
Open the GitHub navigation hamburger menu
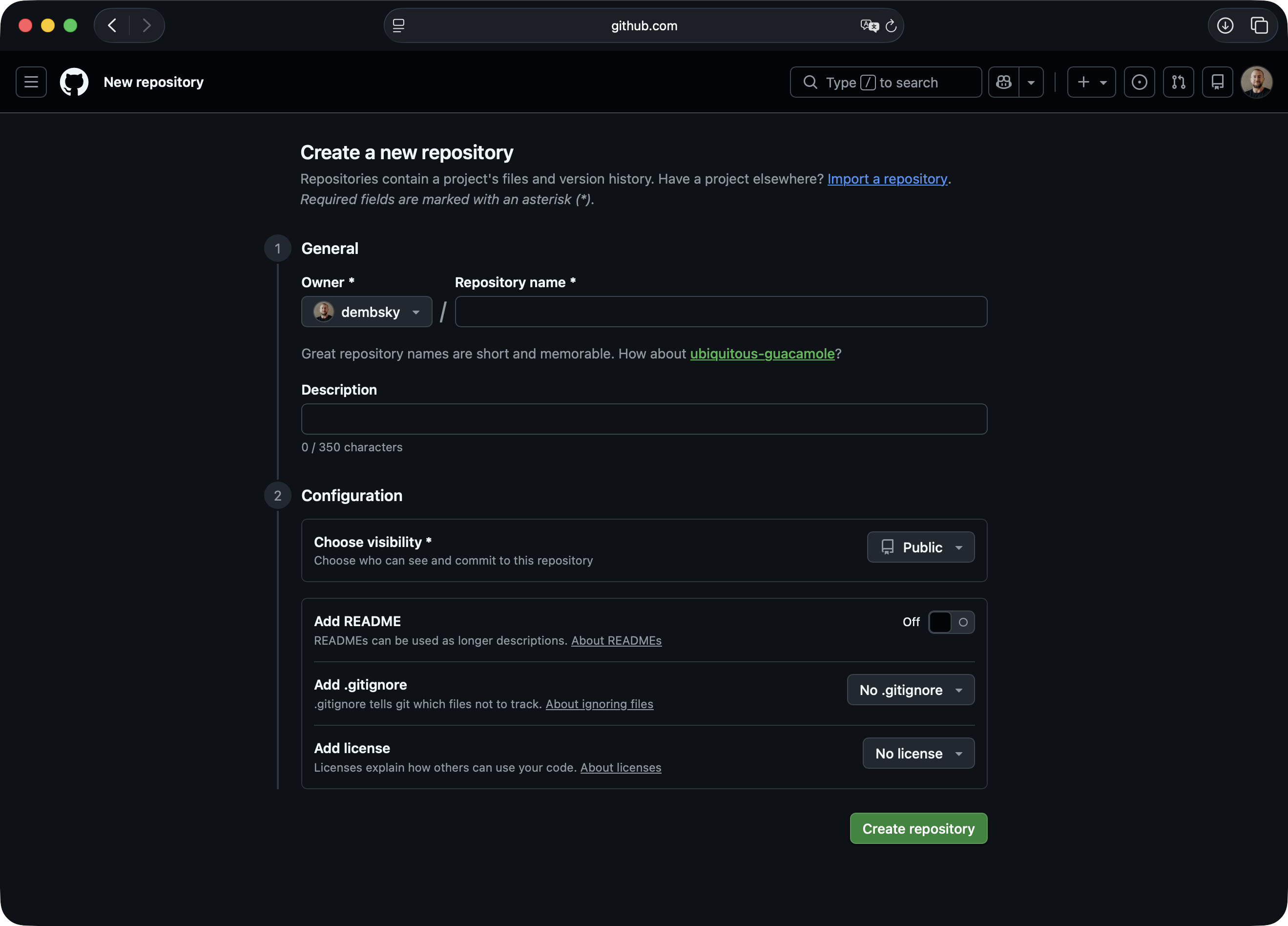[31, 82]
